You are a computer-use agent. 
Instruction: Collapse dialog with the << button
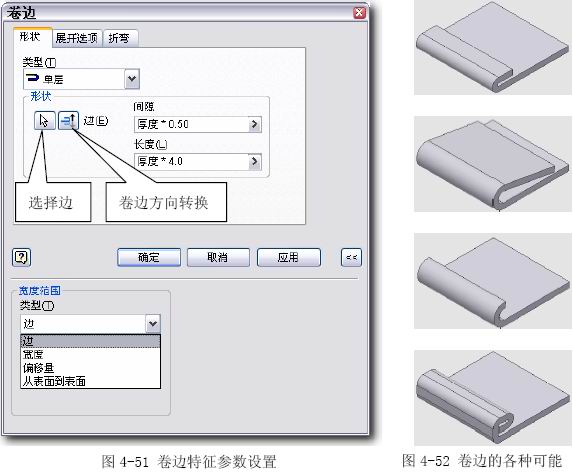[351, 258]
